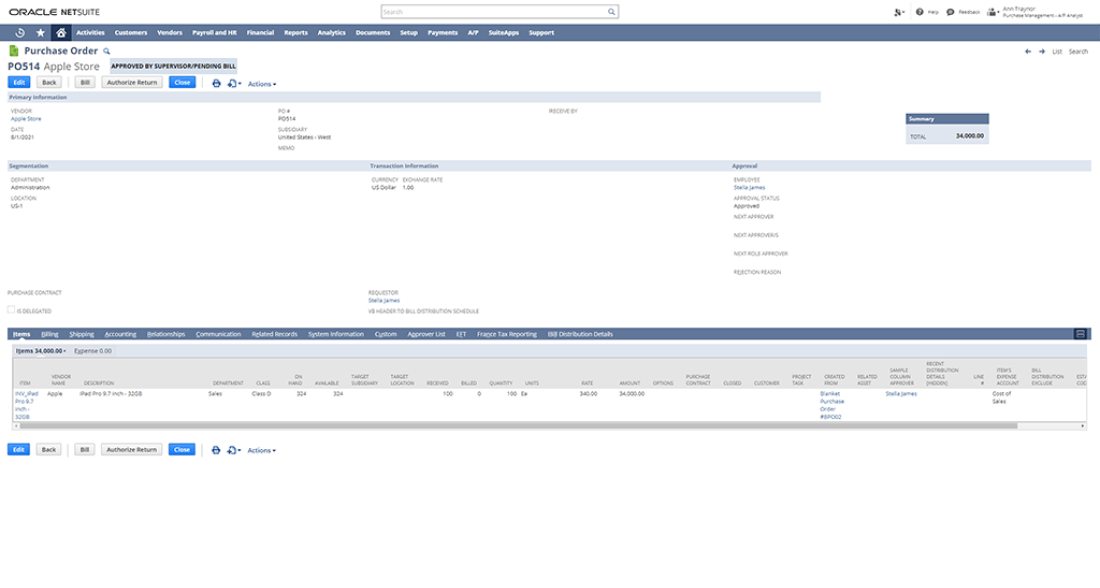1100x588 pixels.
Task: Click the bottom blue Close button
Action: click(182, 450)
